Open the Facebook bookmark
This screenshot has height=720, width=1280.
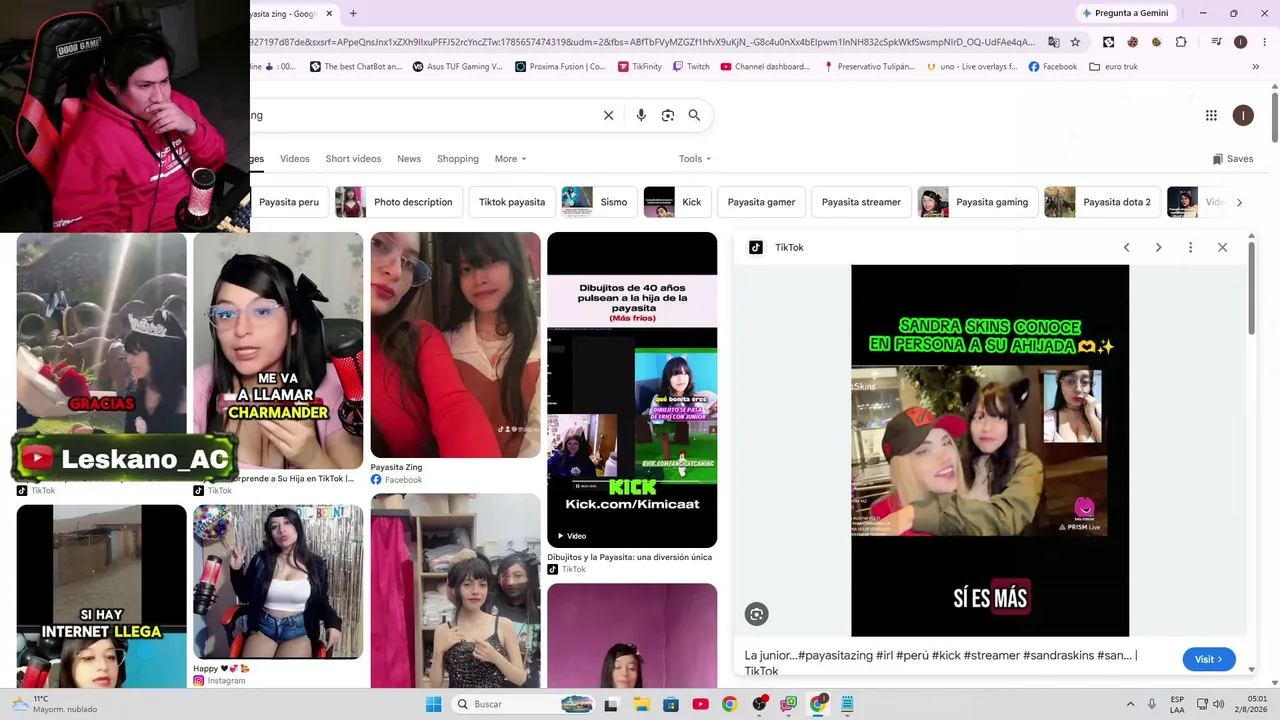click(x=1053, y=67)
